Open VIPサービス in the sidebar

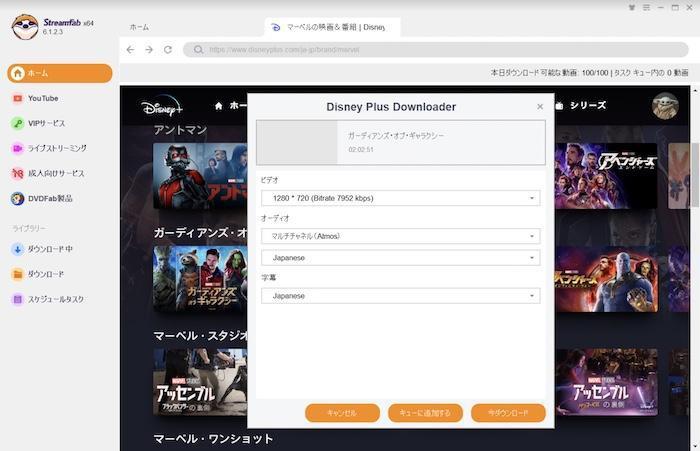(46, 123)
